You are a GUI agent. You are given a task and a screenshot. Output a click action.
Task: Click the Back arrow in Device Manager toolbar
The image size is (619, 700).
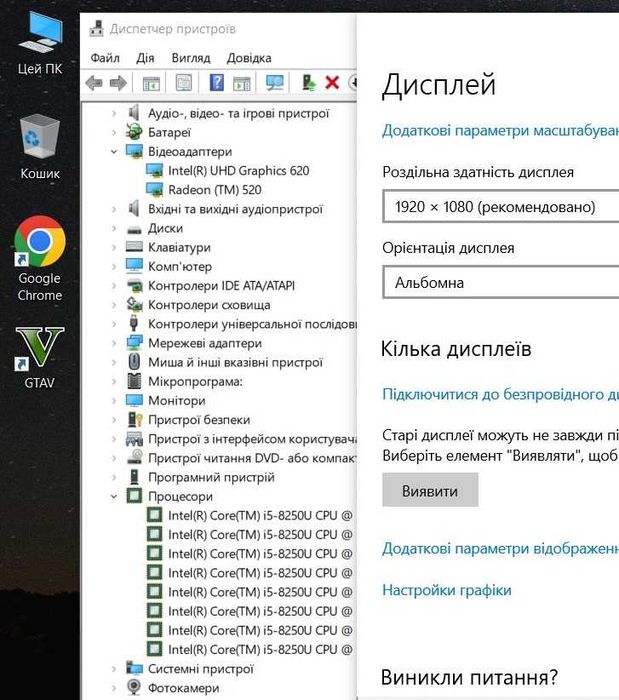94,83
